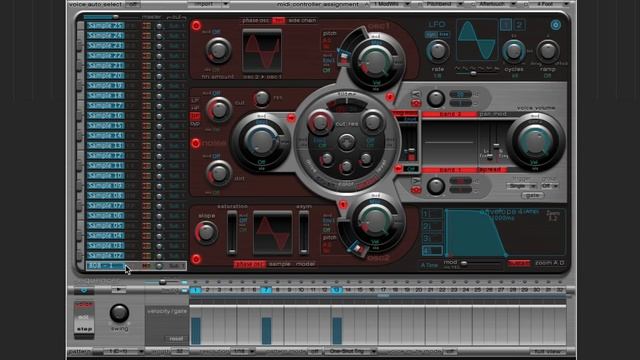Screen dimensions: 640x360
Task: Select phase osc mode for oscillator 2
Action: [249, 264]
